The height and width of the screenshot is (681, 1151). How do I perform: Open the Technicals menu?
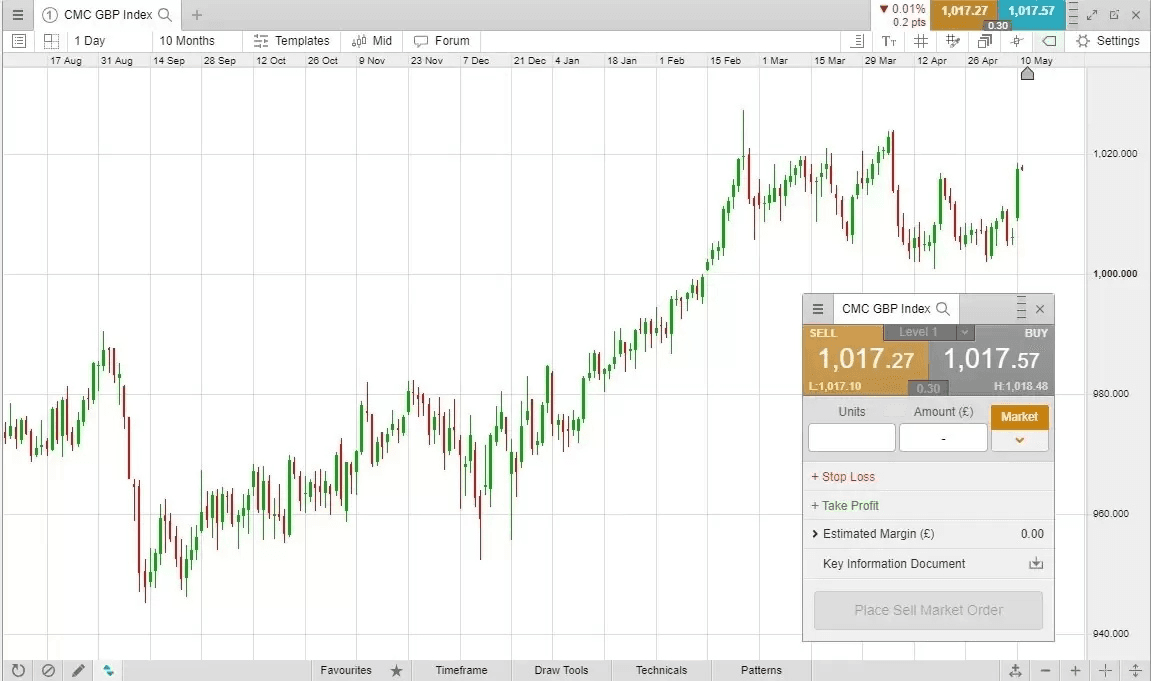point(661,670)
